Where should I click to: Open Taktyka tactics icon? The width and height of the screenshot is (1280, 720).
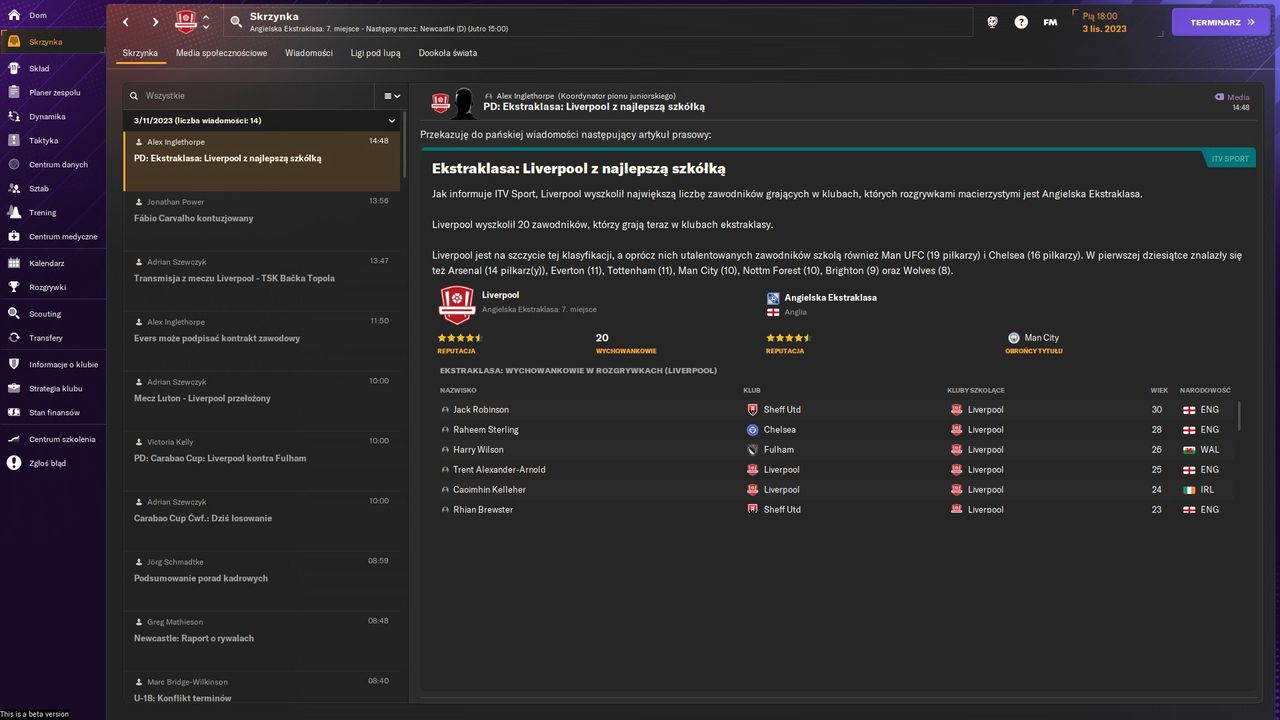(x=14, y=140)
